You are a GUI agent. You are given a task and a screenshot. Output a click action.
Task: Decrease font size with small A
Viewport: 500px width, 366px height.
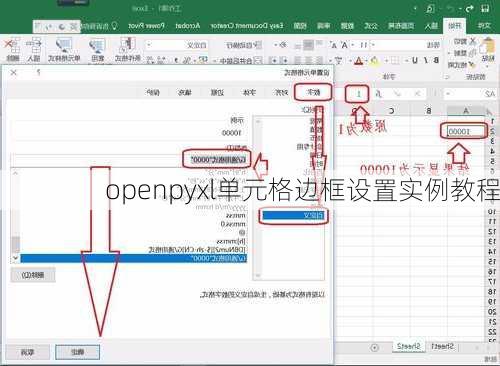334,45
